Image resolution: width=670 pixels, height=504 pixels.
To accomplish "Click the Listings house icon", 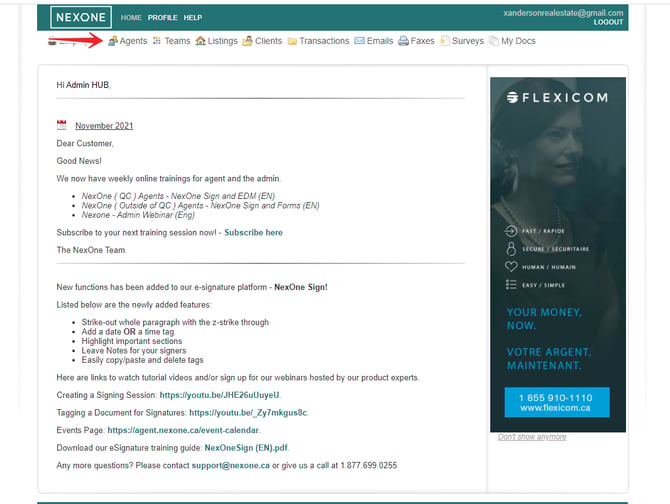I will coord(200,41).
